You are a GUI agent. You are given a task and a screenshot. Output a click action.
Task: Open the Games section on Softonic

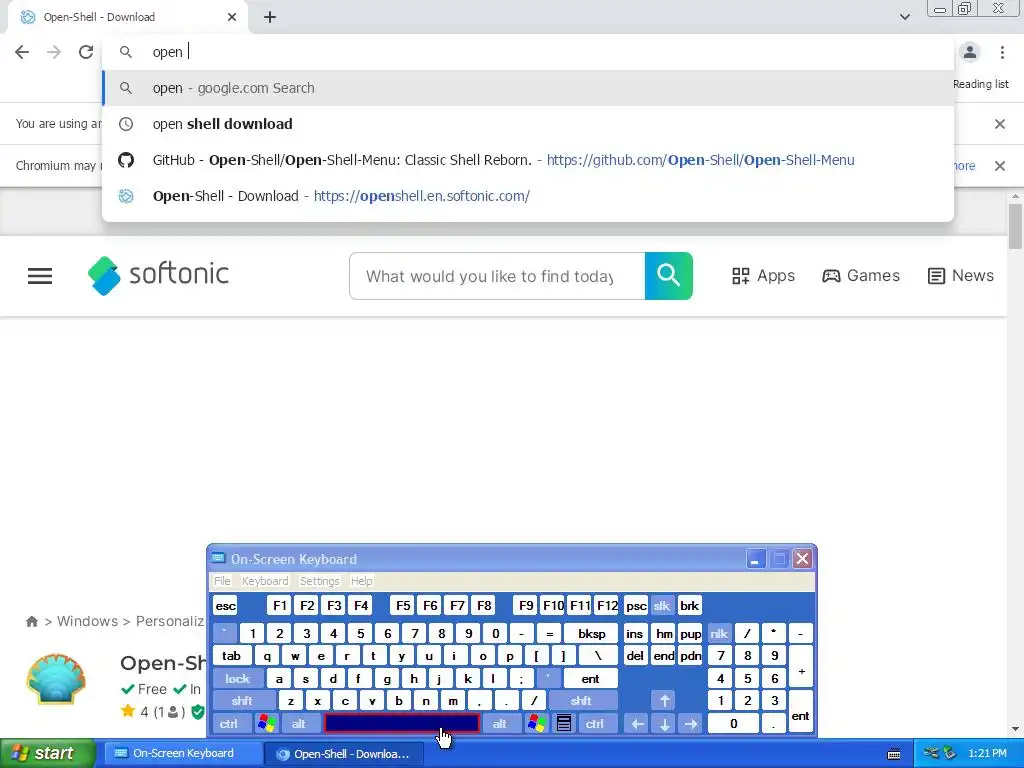tap(861, 276)
